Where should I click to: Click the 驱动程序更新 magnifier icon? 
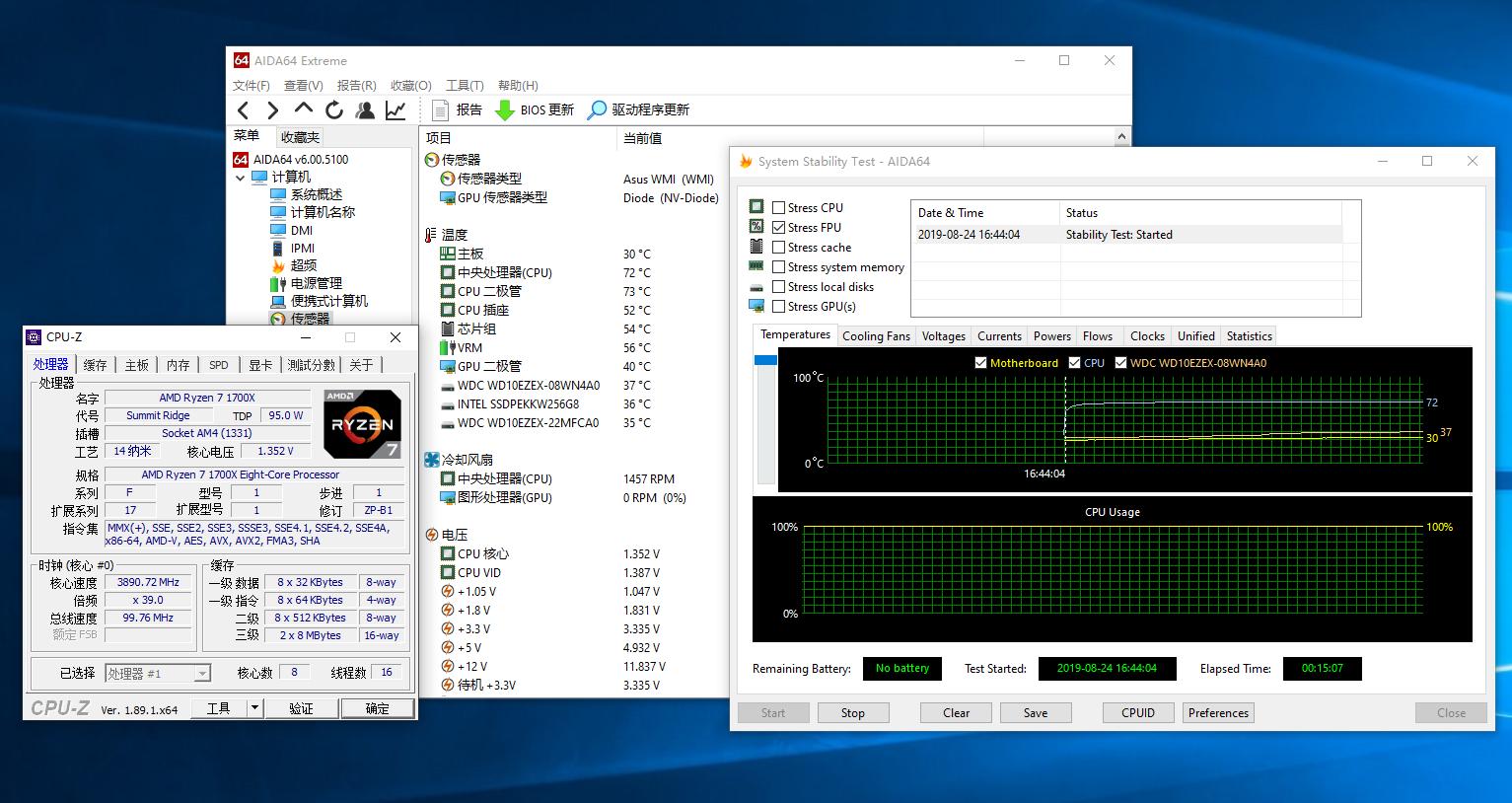click(597, 109)
